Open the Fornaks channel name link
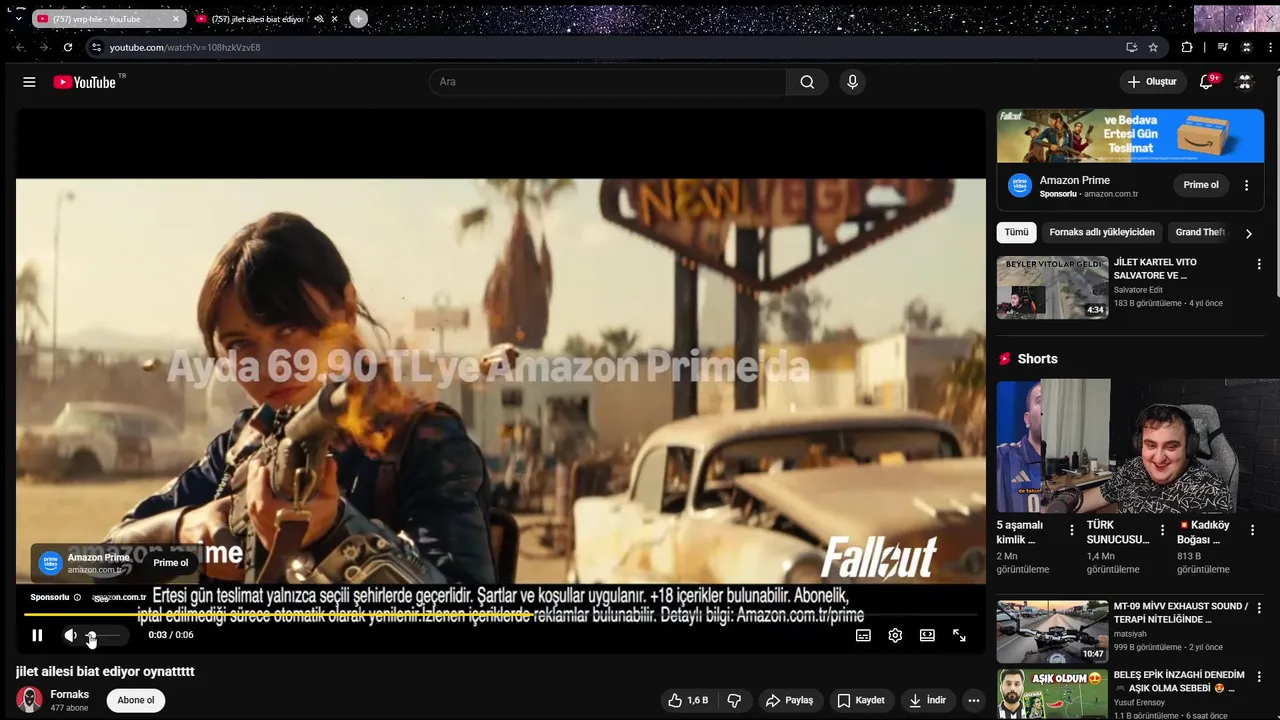Image resolution: width=1280 pixels, height=720 pixels. (70, 694)
